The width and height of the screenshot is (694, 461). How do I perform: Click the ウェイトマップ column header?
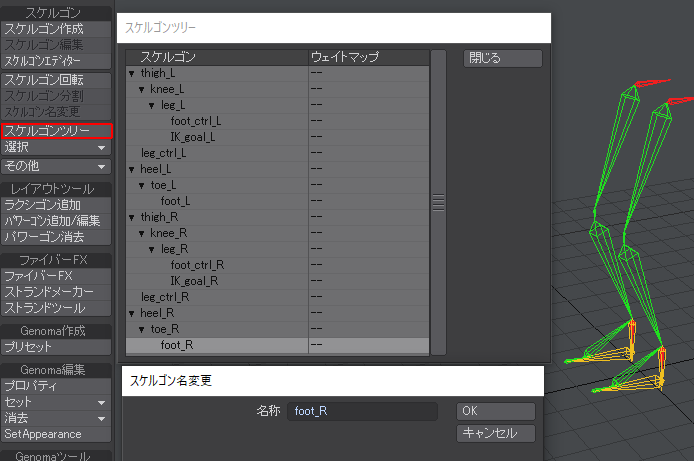point(369,57)
